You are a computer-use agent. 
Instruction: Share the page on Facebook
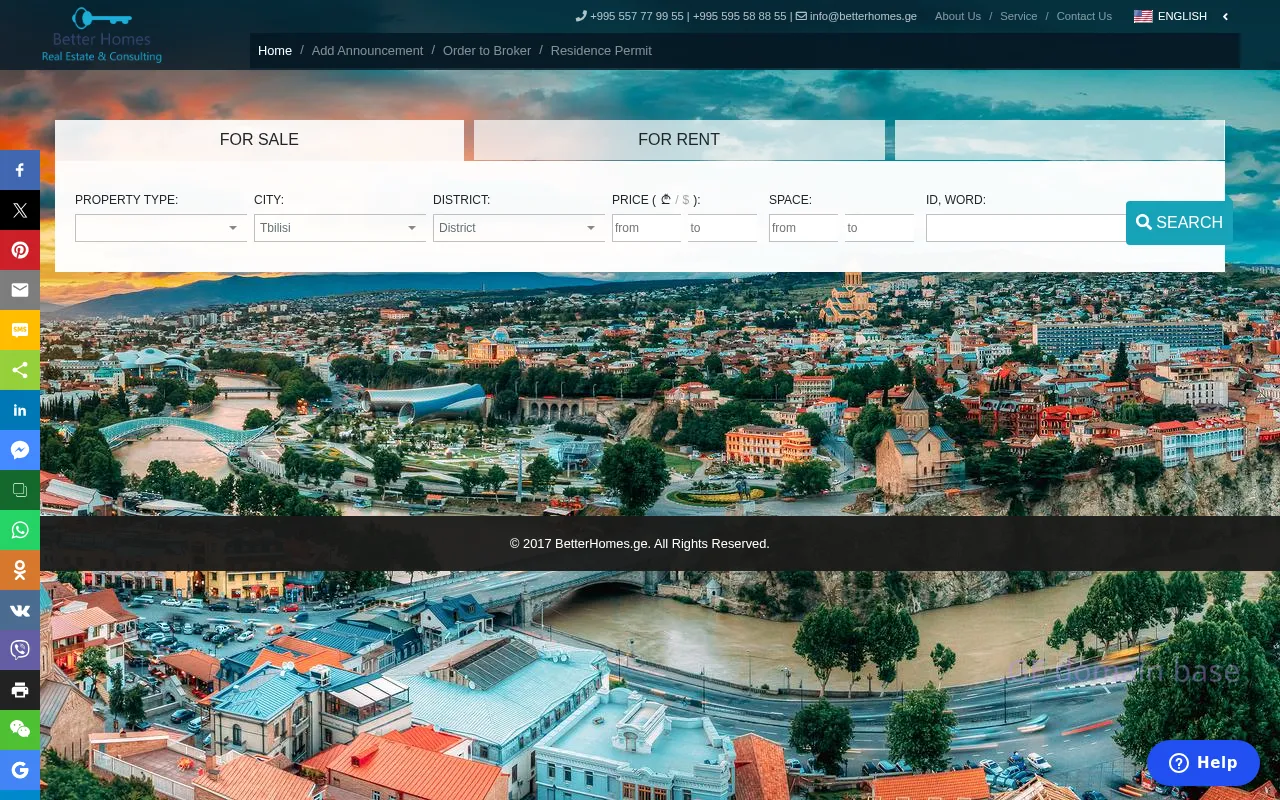pos(20,170)
